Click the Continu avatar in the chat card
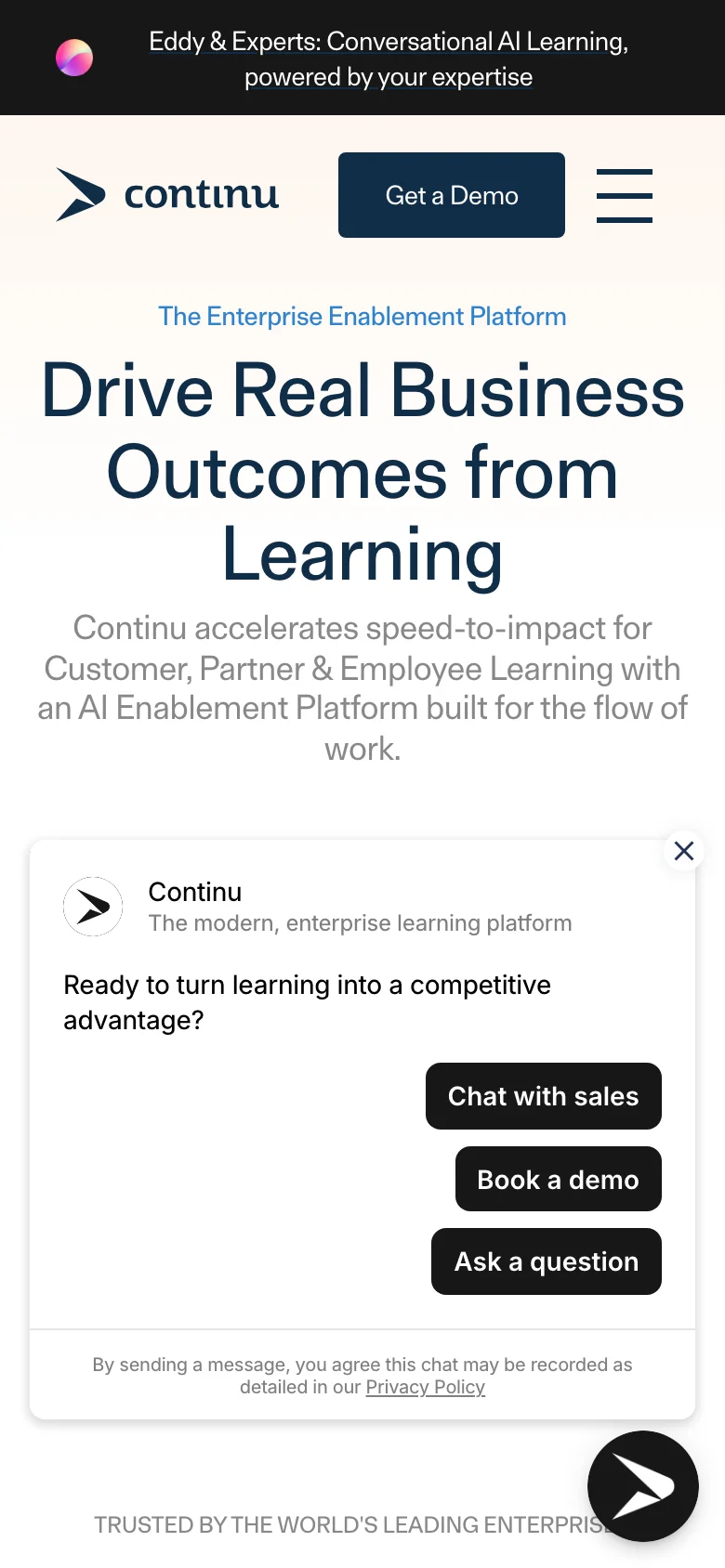This screenshot has width=725, height=1568. tap(93, 907)
